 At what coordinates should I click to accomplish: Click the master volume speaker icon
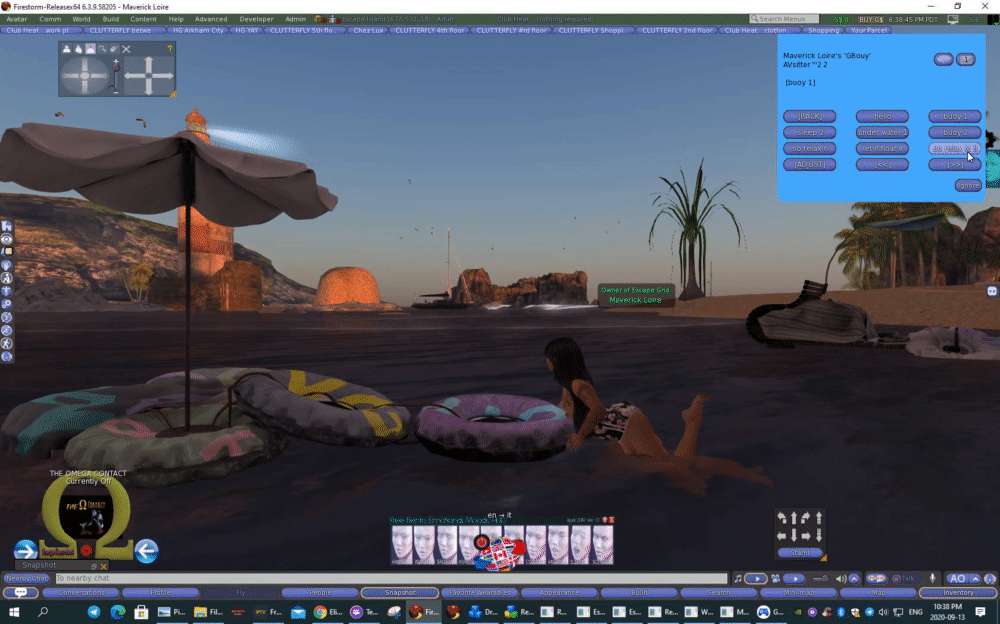click(x=841, y=578)
